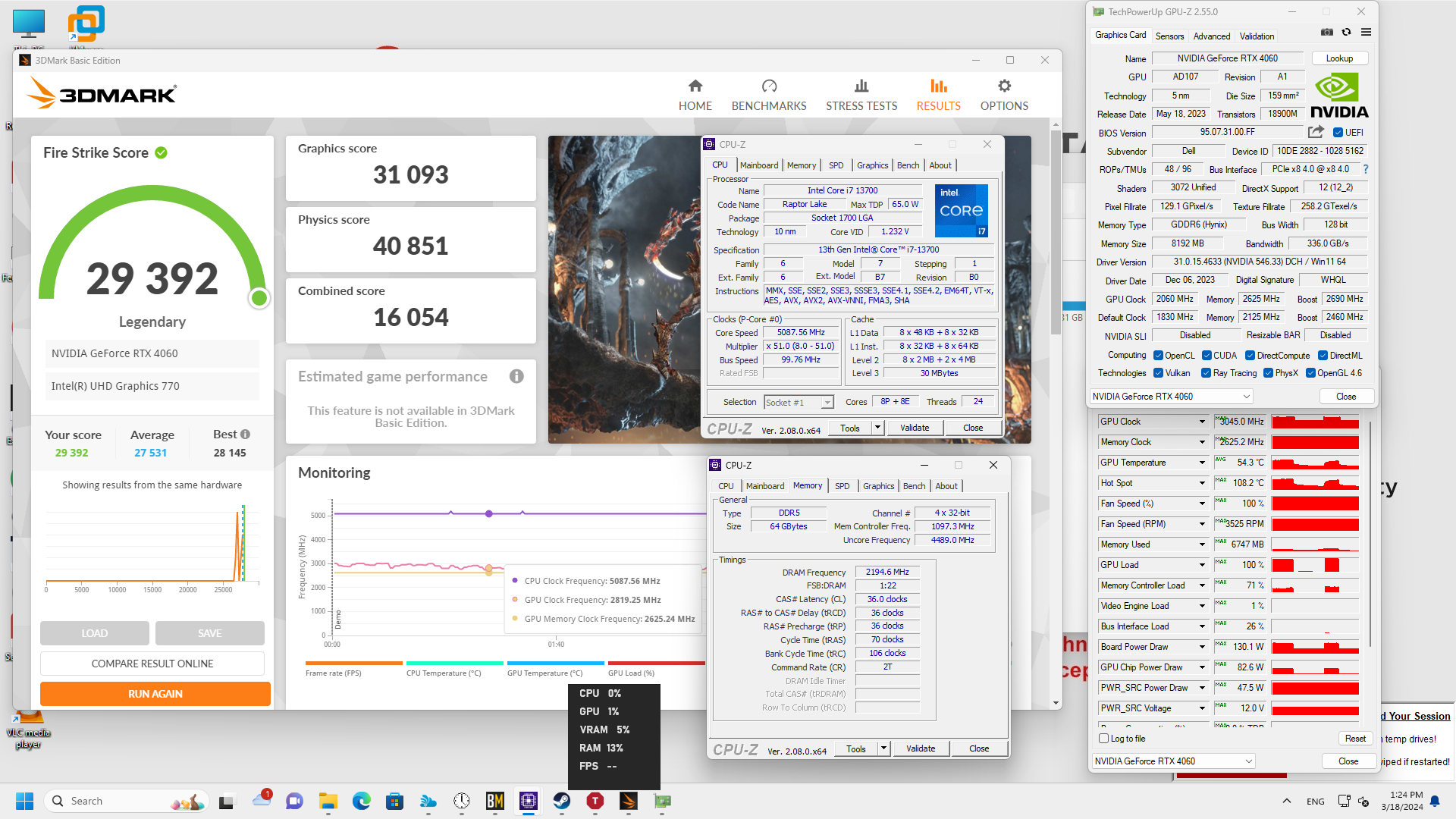
Task: Click the RUN AGAIN button
Action: coord(155,694)
